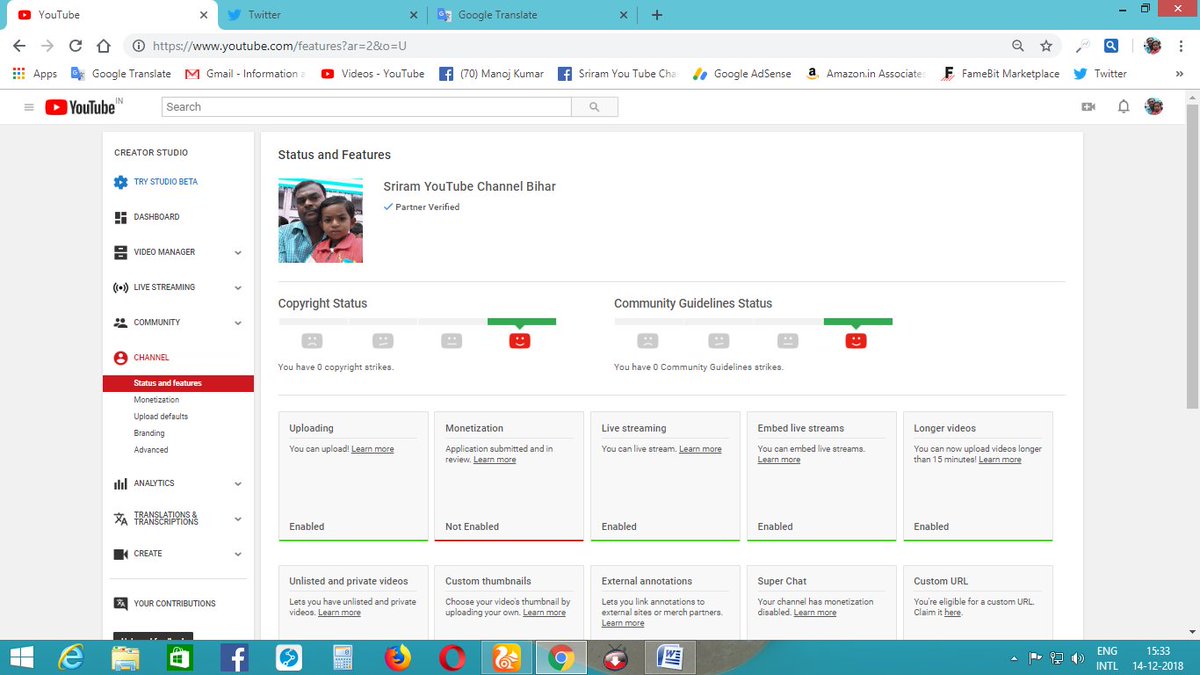The width and height of the screenshot is (1200, 675).
Task: Click the Your Contributions icon
Action: point(121,604)
